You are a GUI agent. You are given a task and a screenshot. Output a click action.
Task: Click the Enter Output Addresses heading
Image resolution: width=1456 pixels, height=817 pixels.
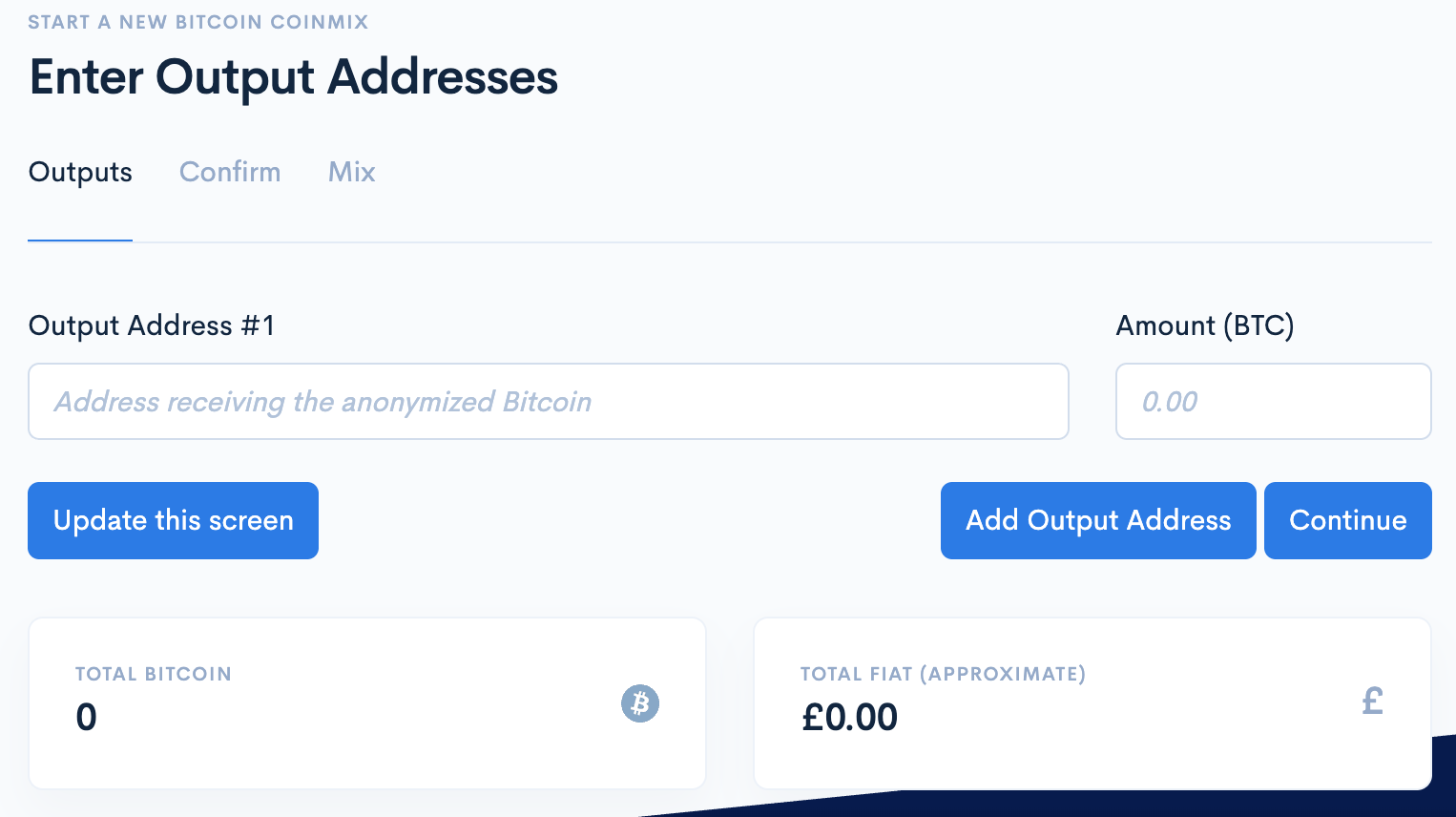(293, 77)
